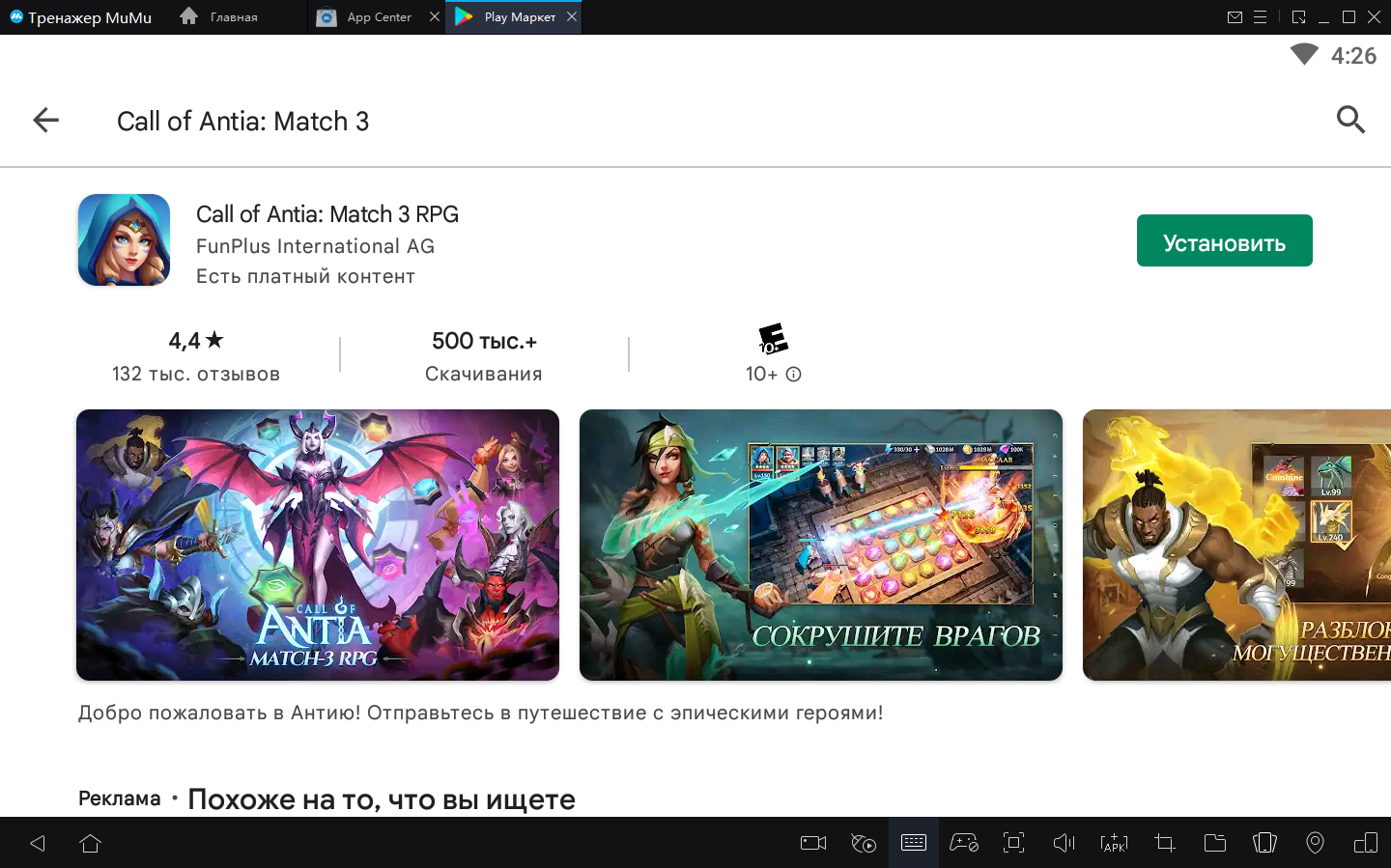
Task: Open the 10+ age rating info icon
Action: click(794, 375)
